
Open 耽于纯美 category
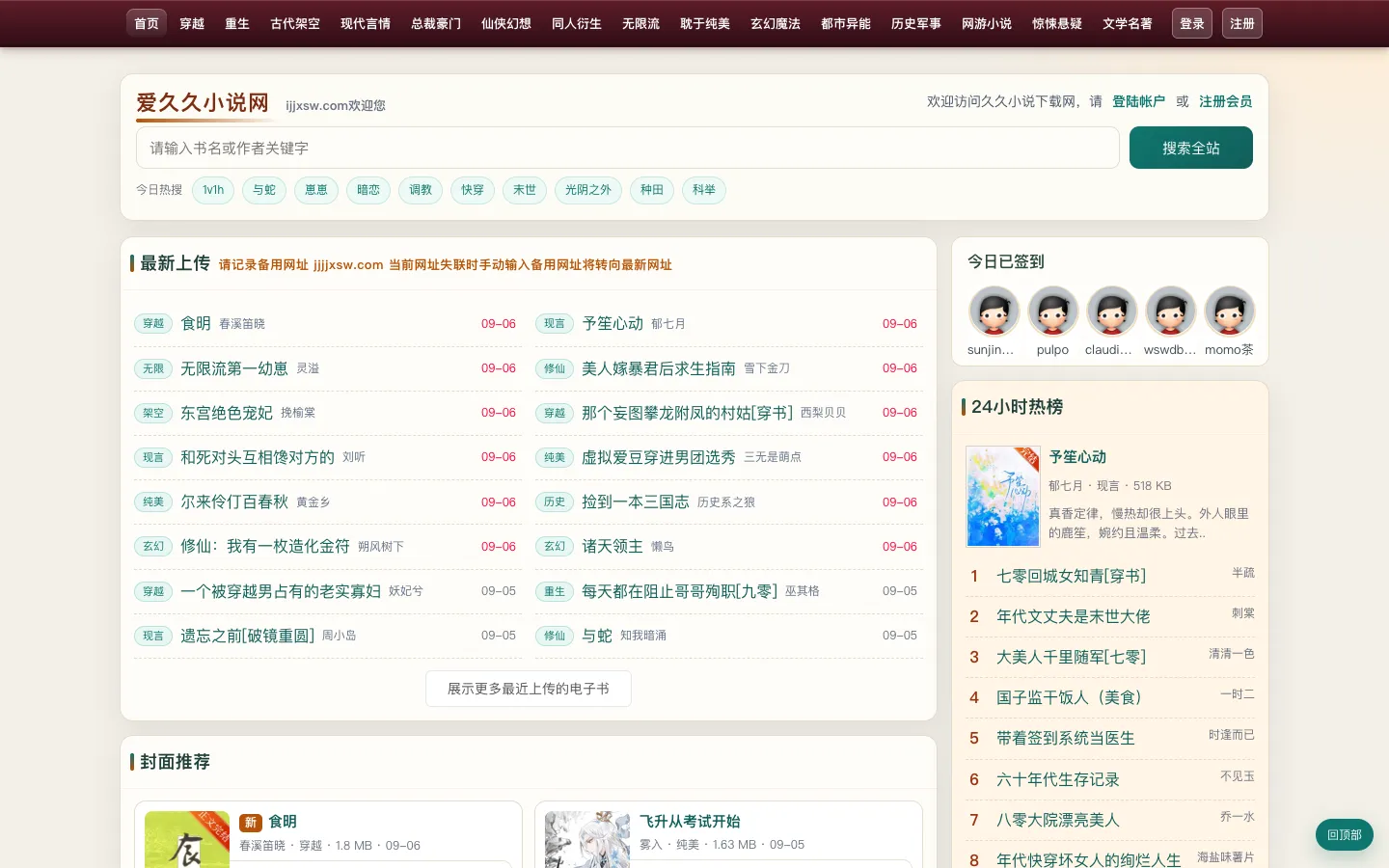click(705, 23)
